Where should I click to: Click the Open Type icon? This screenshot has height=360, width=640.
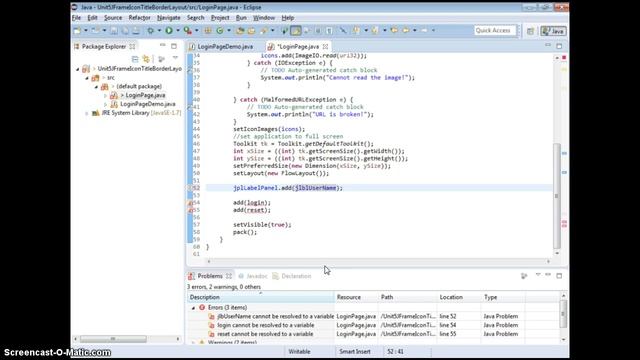[240, 31]
